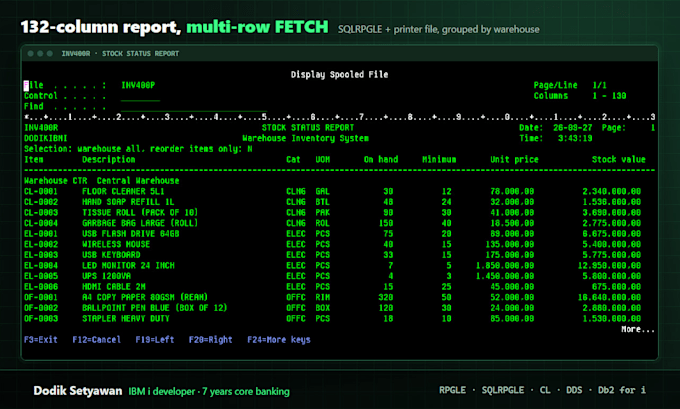Click the Columns 1 - 130 value
The width and height of the screenshot is (680, 409).
[x=609, y=96]
